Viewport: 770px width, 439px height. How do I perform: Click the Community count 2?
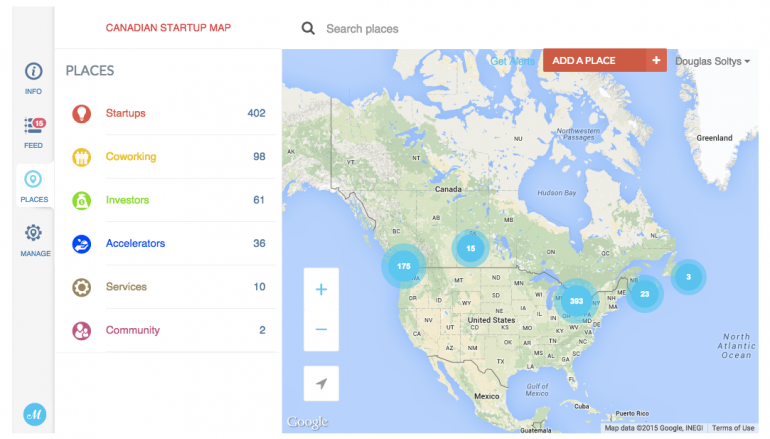click(262, 330)
